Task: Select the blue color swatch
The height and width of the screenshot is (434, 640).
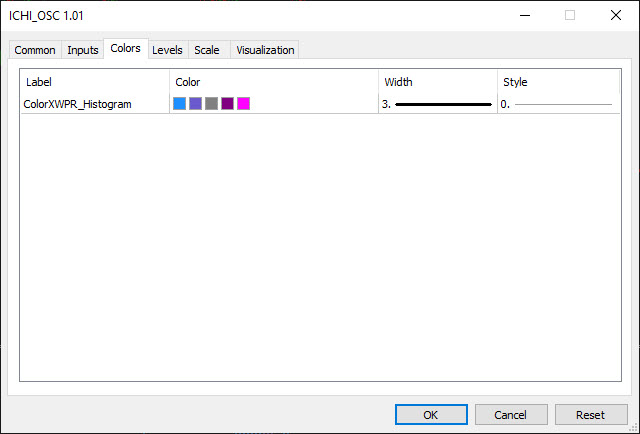Action: click(179, 103)
